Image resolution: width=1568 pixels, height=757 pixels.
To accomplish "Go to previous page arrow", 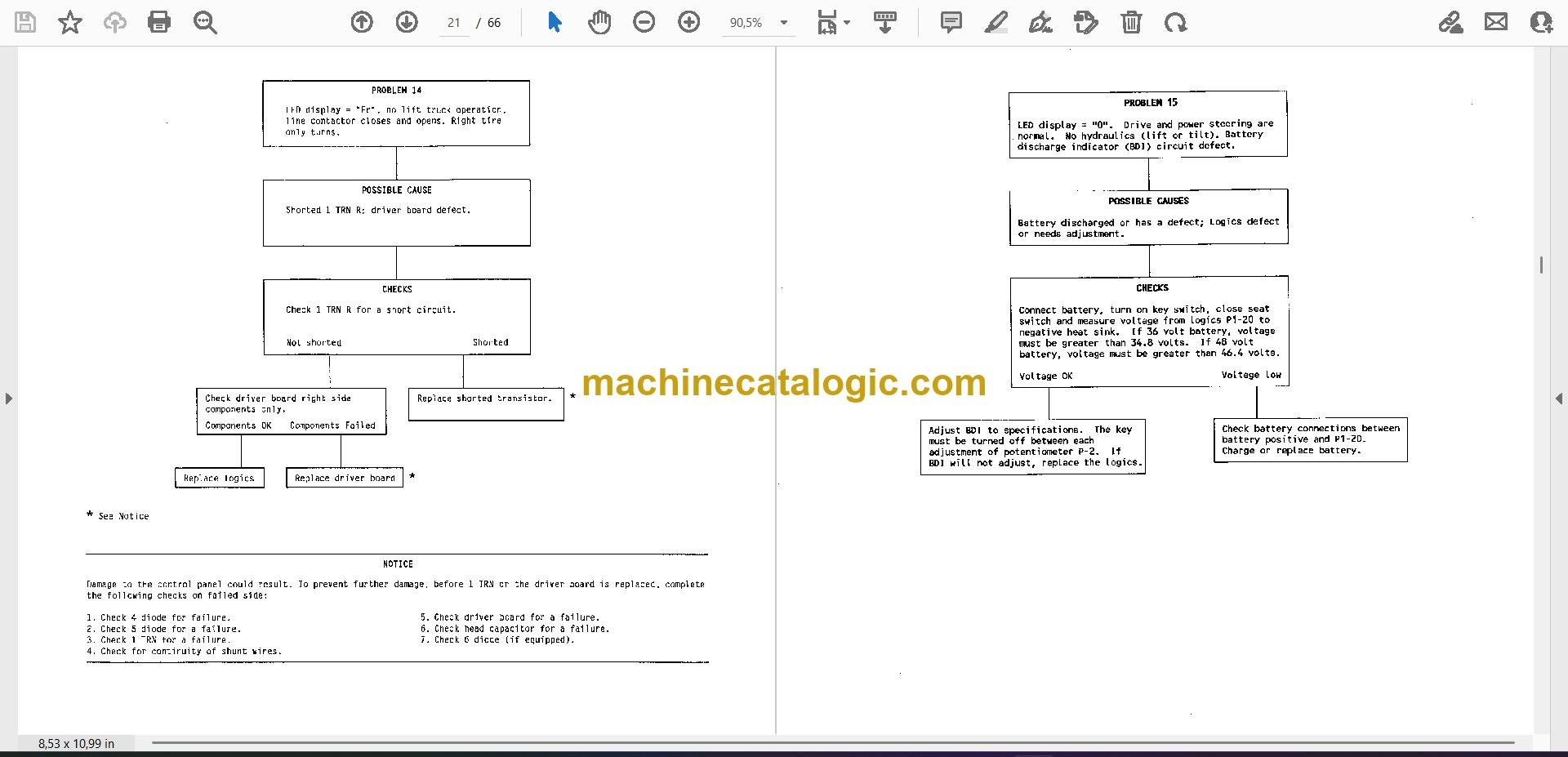I will (x=362, y=22).
